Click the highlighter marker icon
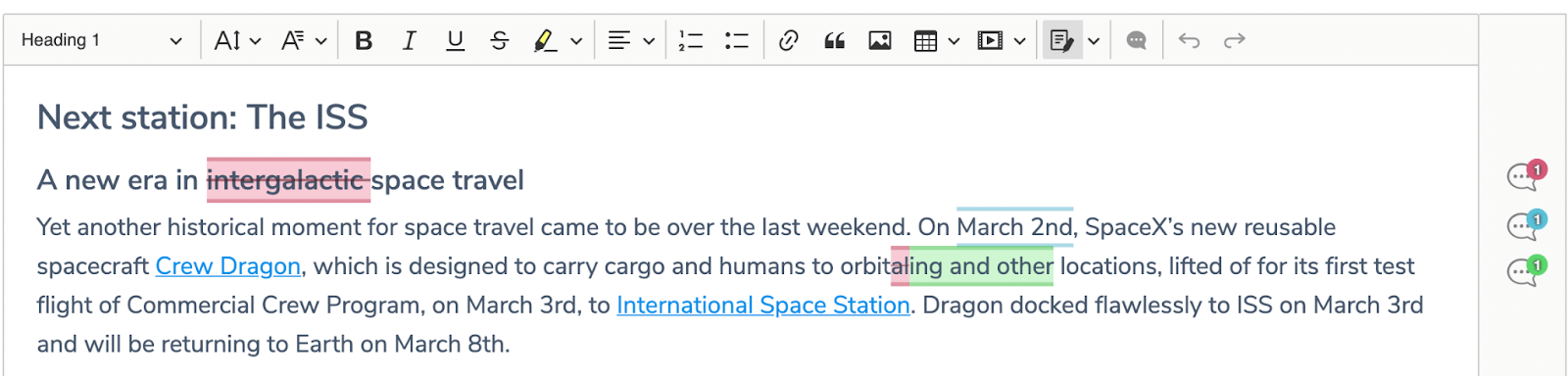 click(545, 40)
